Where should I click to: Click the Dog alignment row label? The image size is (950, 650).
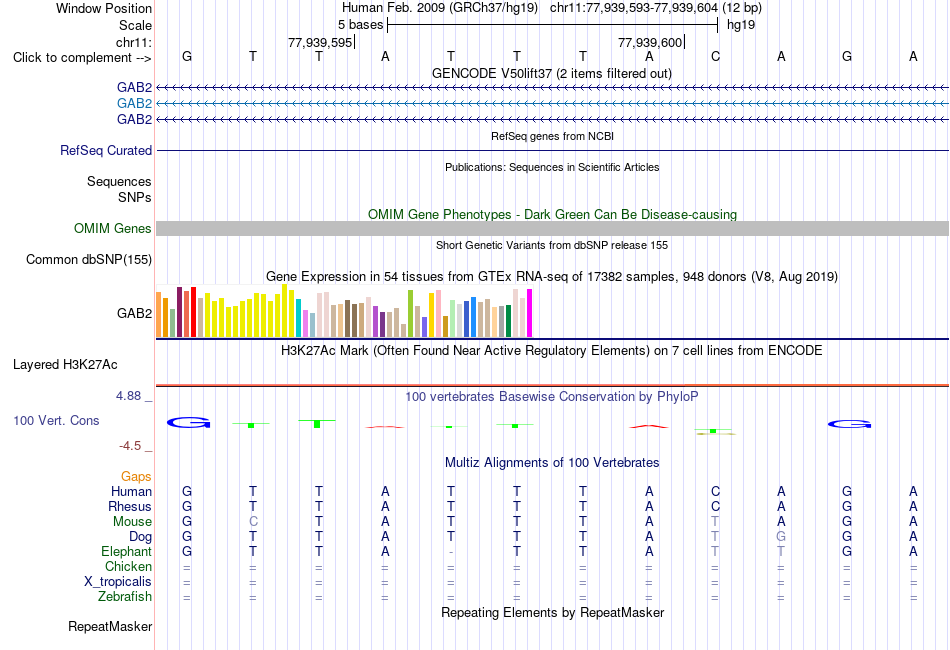click(x=140, y=537)
